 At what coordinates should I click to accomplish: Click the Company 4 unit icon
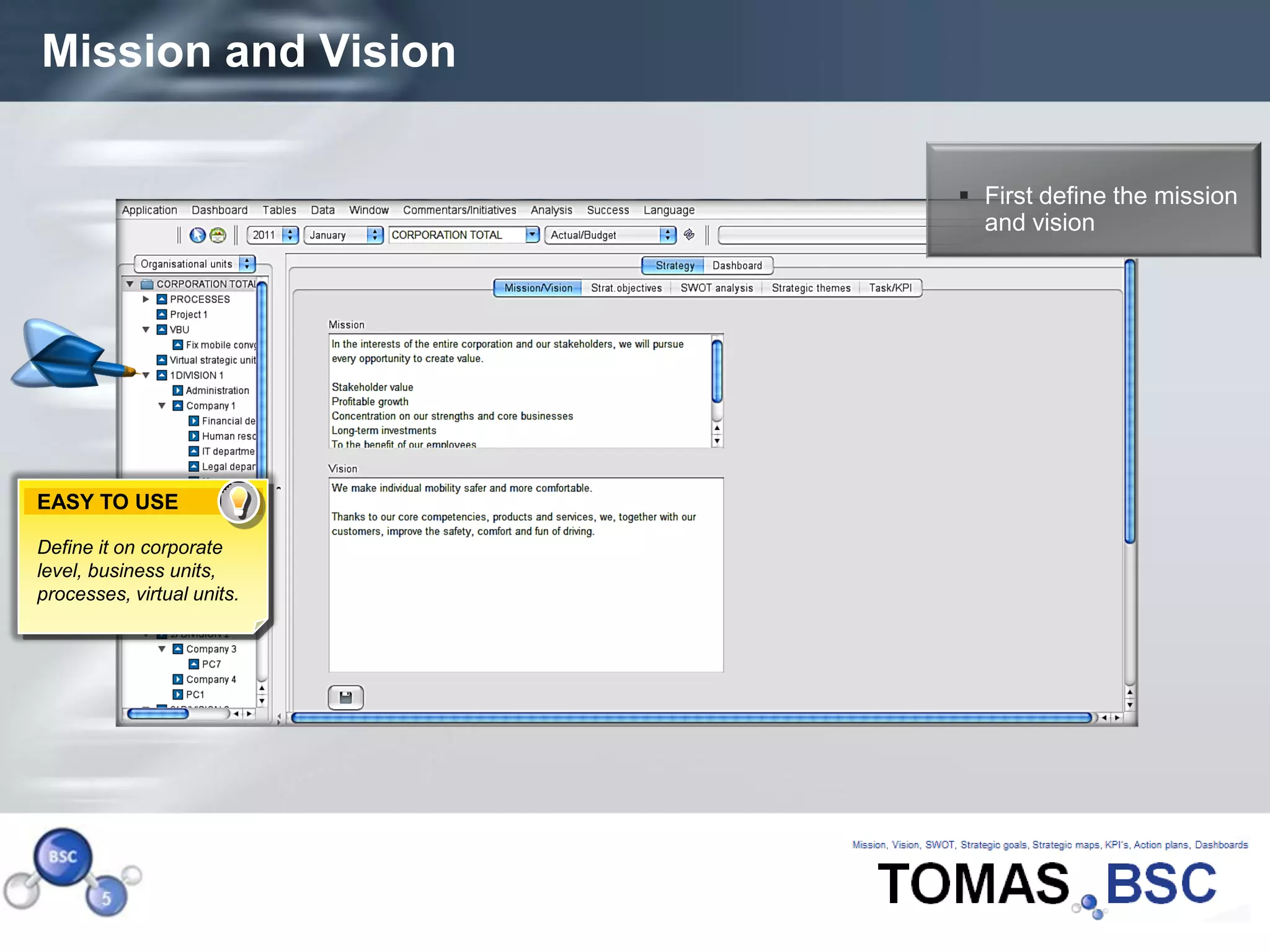[178, 679]
